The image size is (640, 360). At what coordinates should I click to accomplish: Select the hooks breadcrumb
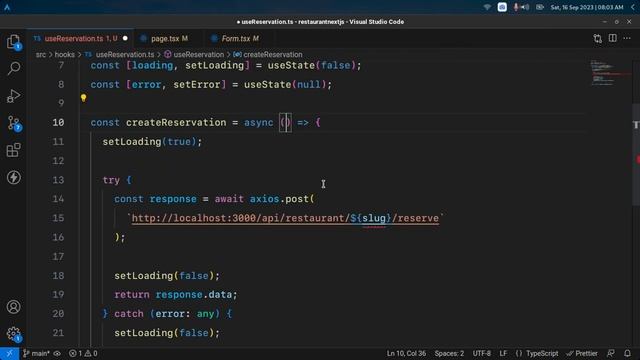(64, 55)
